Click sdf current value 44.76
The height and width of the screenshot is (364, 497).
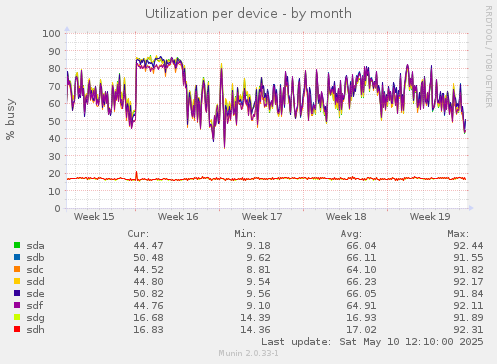(x=148, y=306)
